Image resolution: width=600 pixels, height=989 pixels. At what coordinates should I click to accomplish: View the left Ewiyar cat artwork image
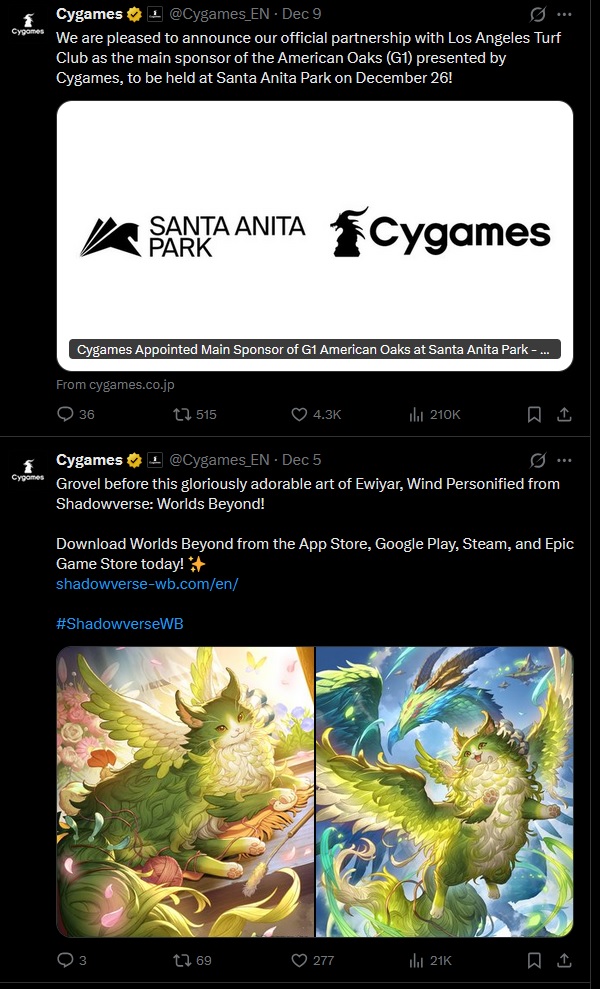pos(185,792)
